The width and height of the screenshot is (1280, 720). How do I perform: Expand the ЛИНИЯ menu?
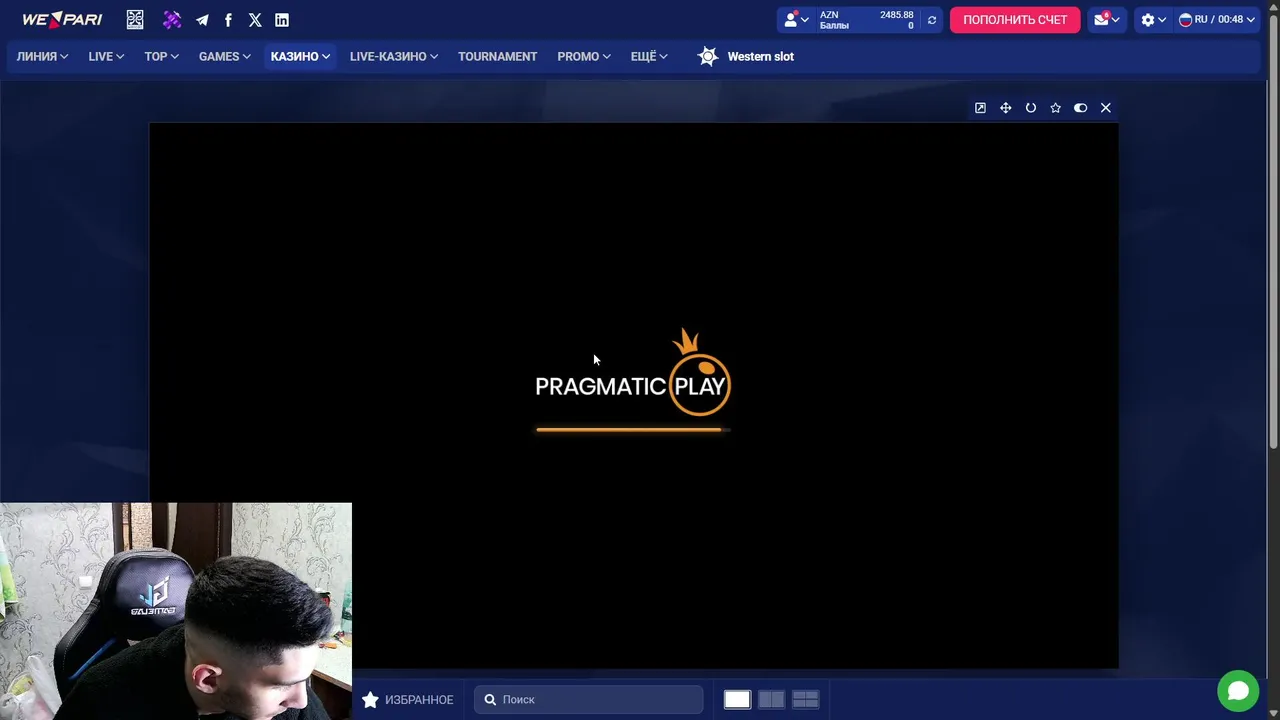click(42, 57)
